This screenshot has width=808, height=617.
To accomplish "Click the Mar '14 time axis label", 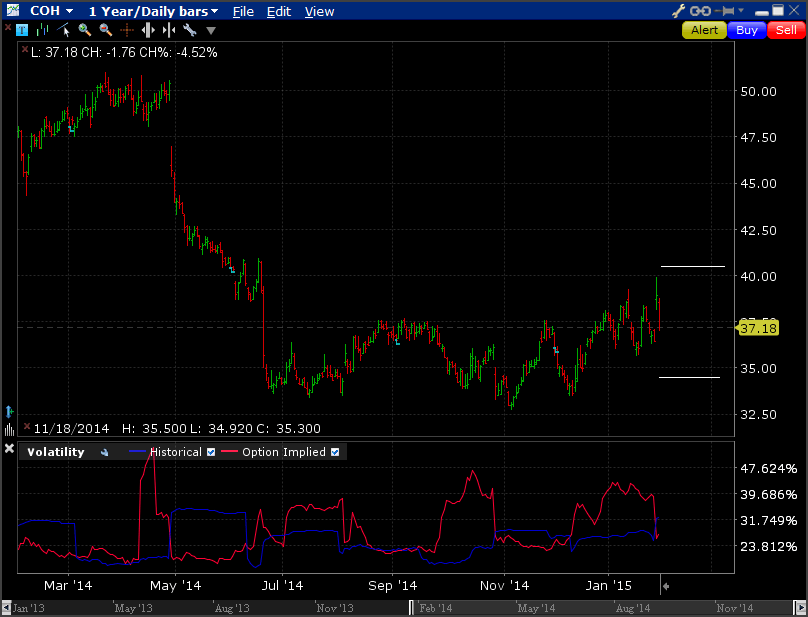I will 68,586.
